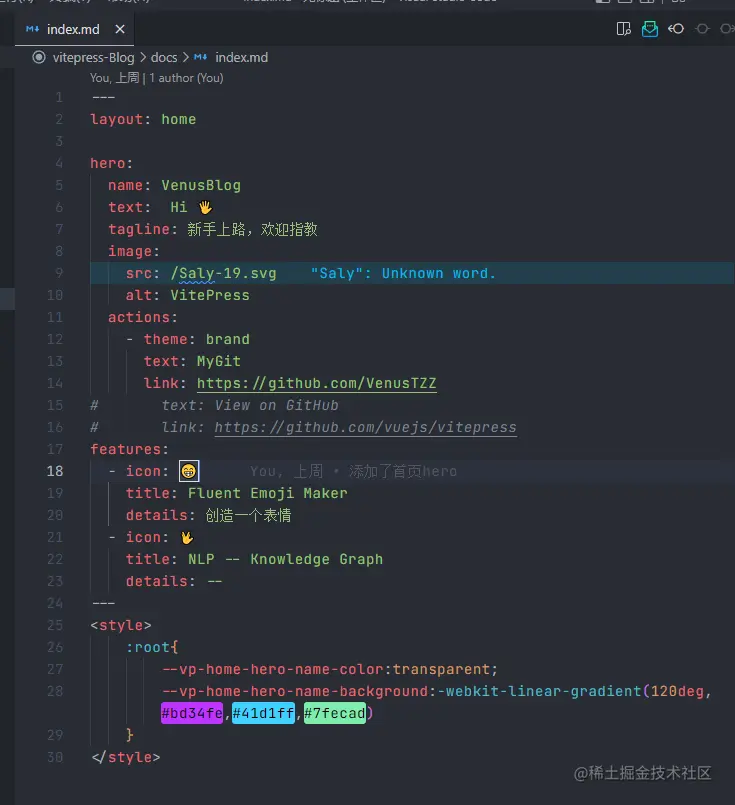
Task: Switch to the index.md tab
Action: point(73,29)
